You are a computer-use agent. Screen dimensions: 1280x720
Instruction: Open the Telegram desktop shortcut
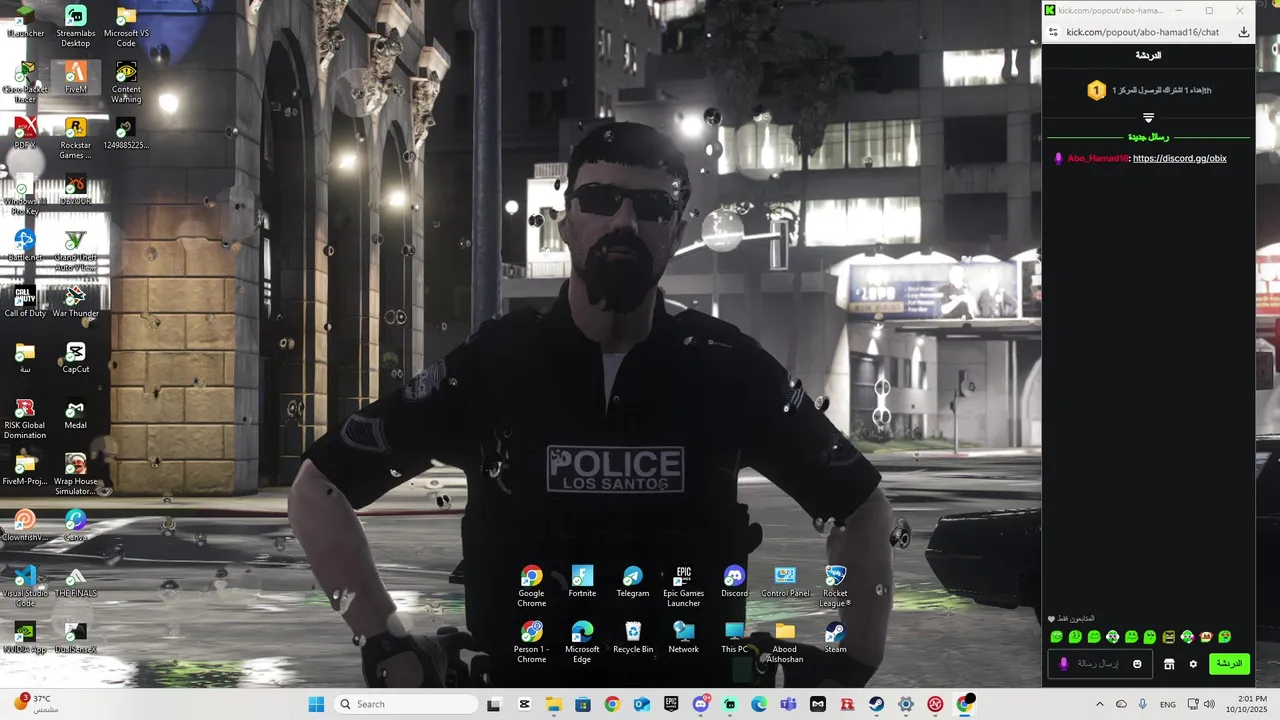pyautogui.click(x=633, y=581)
